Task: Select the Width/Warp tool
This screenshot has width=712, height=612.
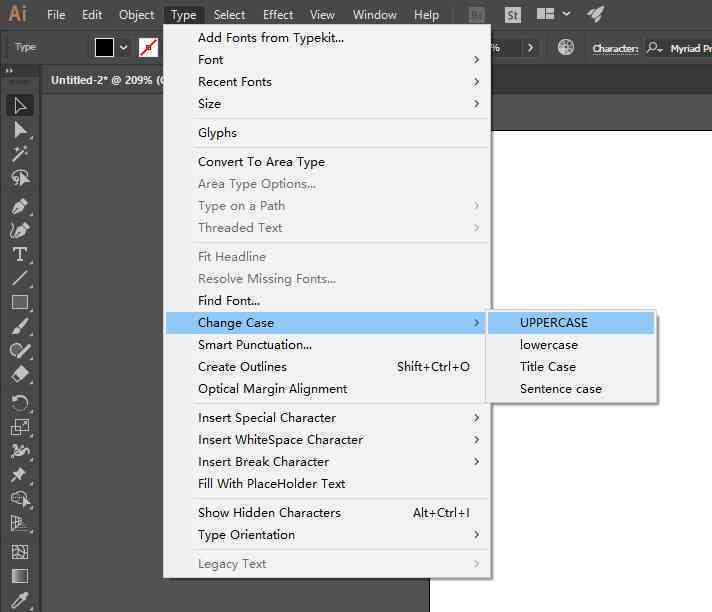Action: point(20,450)
